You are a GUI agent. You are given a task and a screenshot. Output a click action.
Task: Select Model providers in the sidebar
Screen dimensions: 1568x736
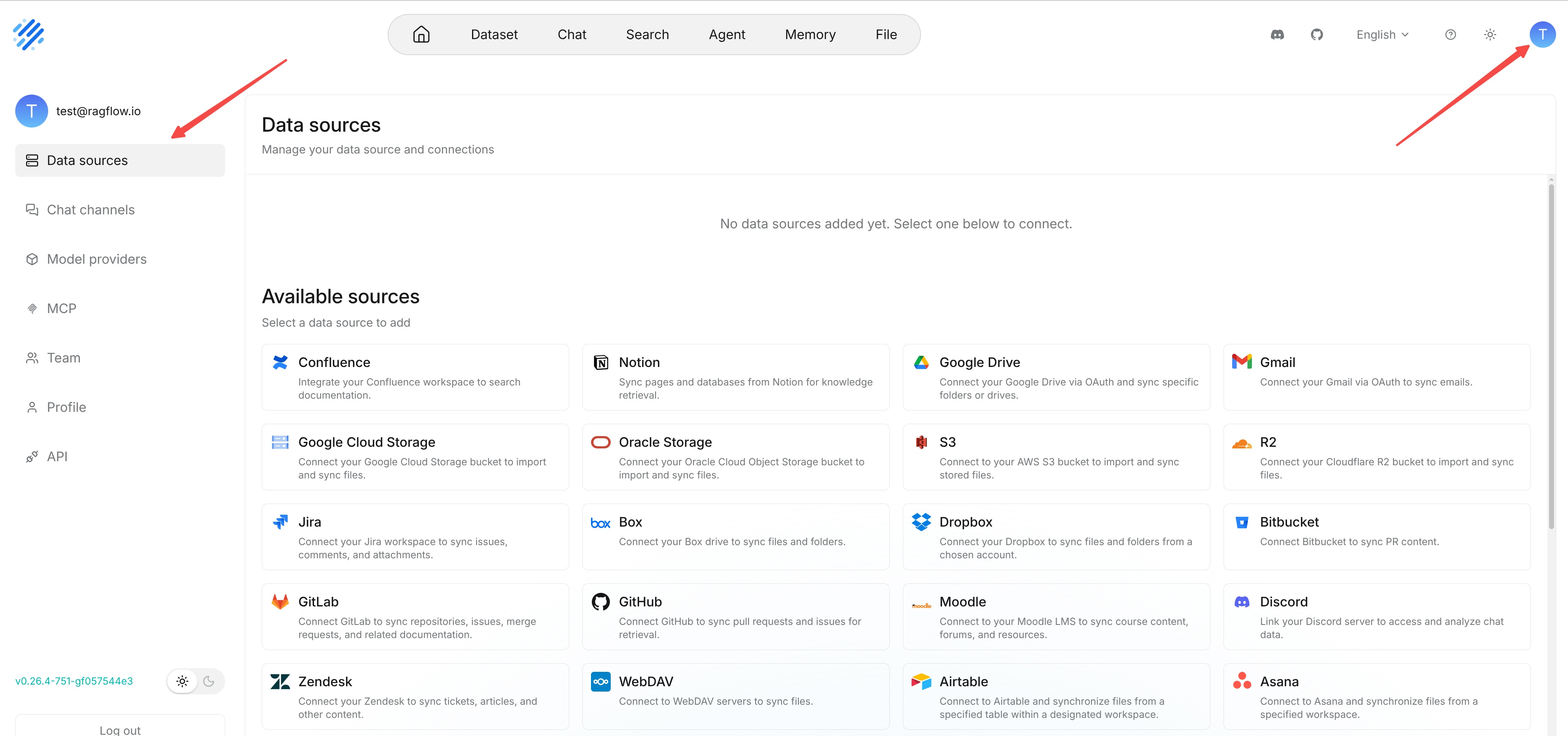point(120,259)
